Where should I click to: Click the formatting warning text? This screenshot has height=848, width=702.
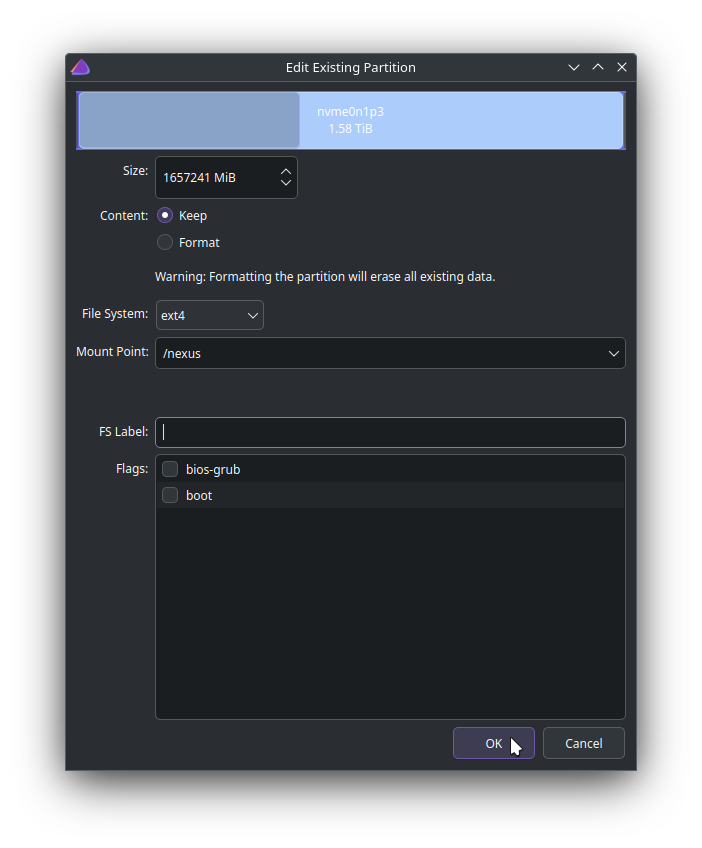[x=325, y=276]
